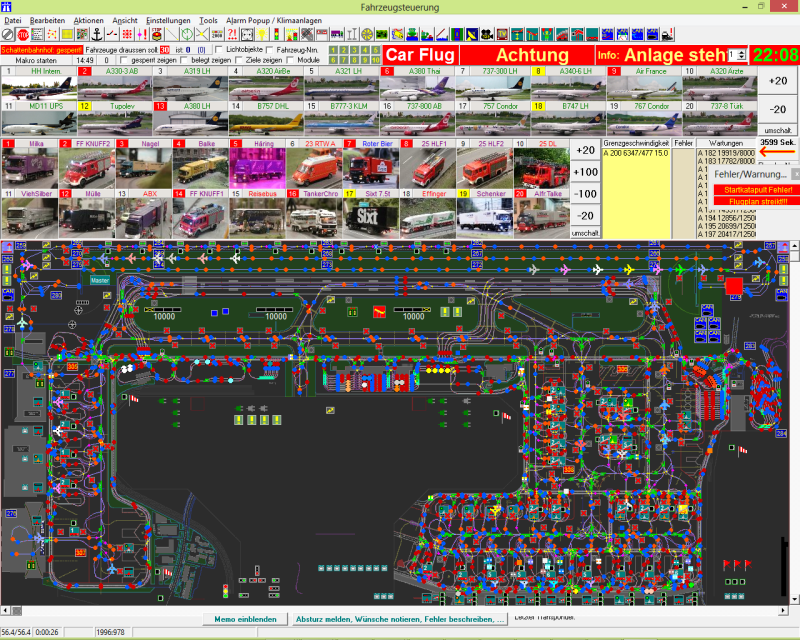Click the Makro starten button
This screenshot has width=800, height=640.
tap(36, 60)
